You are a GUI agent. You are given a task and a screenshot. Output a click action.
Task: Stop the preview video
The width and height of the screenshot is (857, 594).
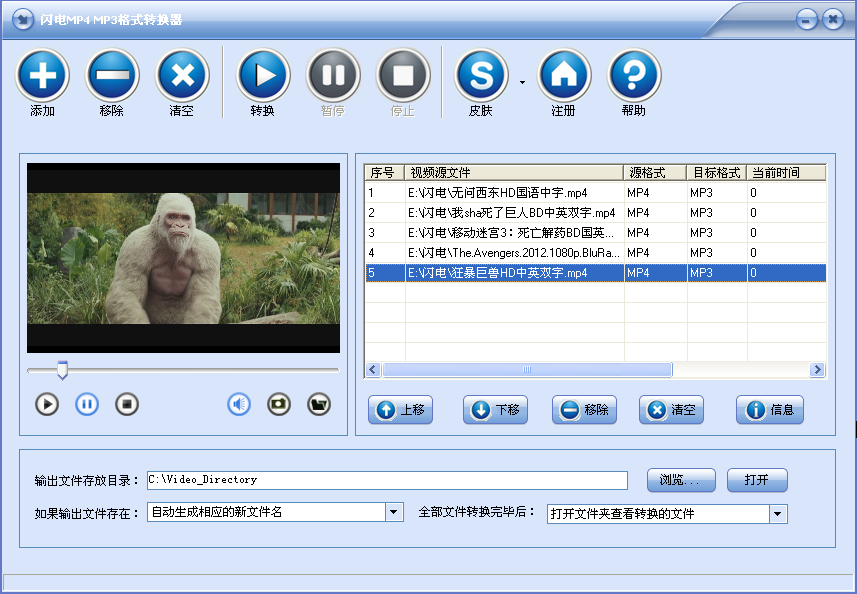coord(127,404)
